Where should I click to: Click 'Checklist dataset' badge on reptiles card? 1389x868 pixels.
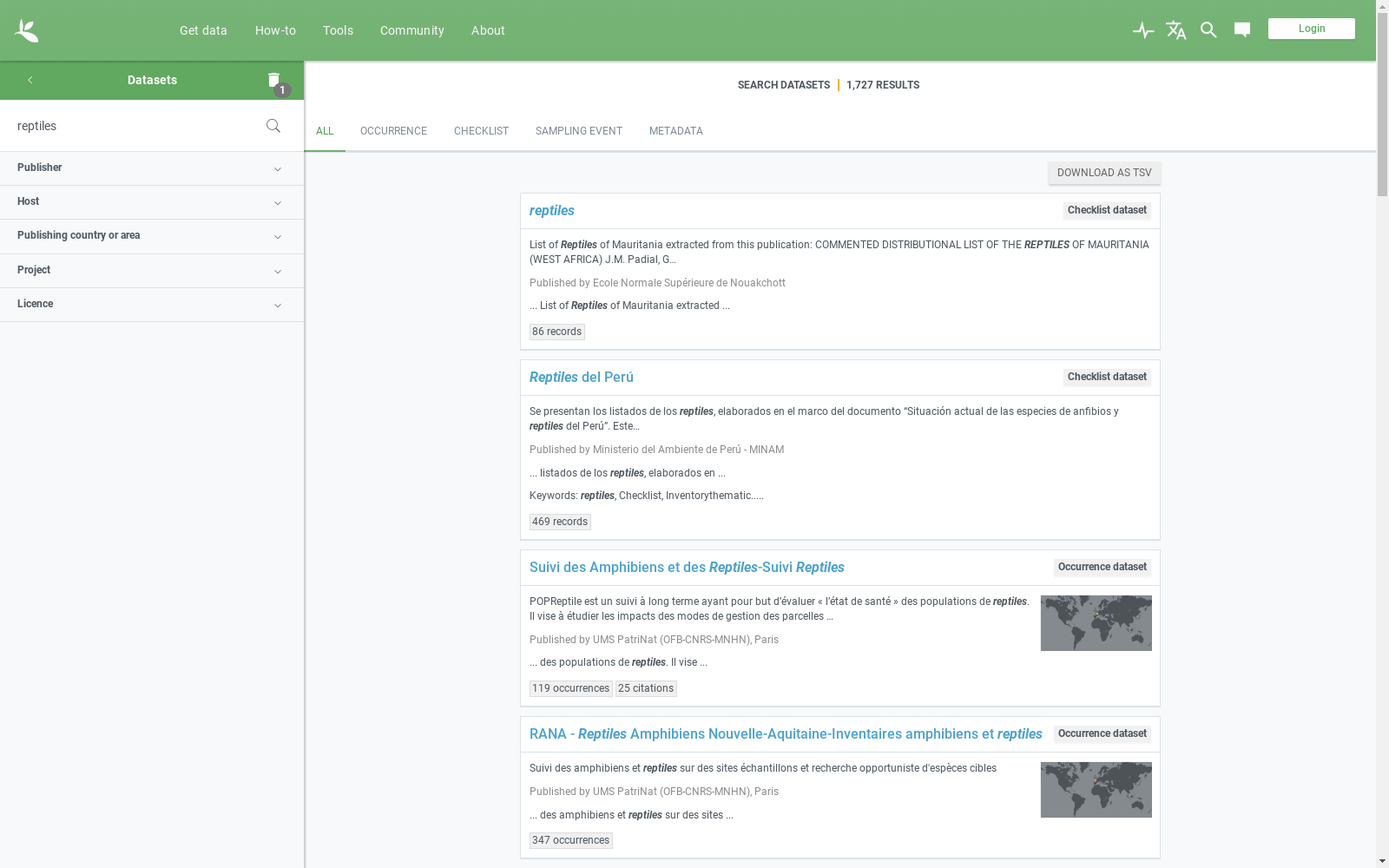pyautogui.click(x=1107, y=210)
